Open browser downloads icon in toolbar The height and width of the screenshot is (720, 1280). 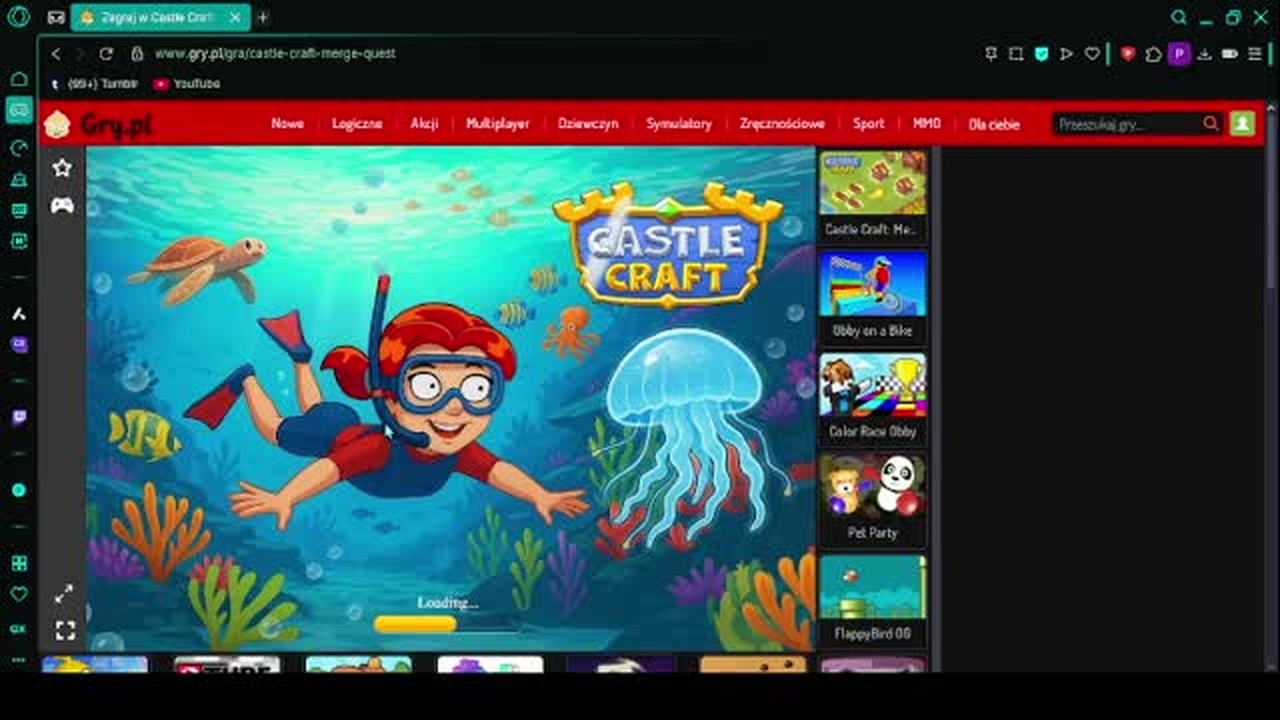pyautogui.click(x=1205, y=54)
